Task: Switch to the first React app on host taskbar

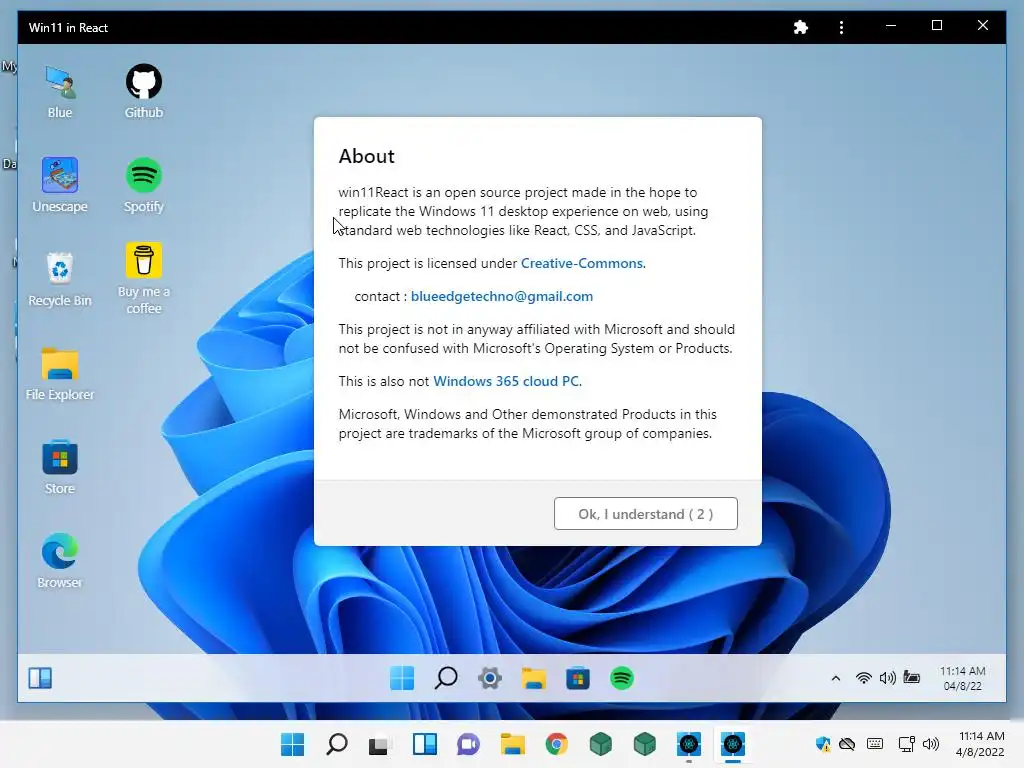Action: coord(688,744)
